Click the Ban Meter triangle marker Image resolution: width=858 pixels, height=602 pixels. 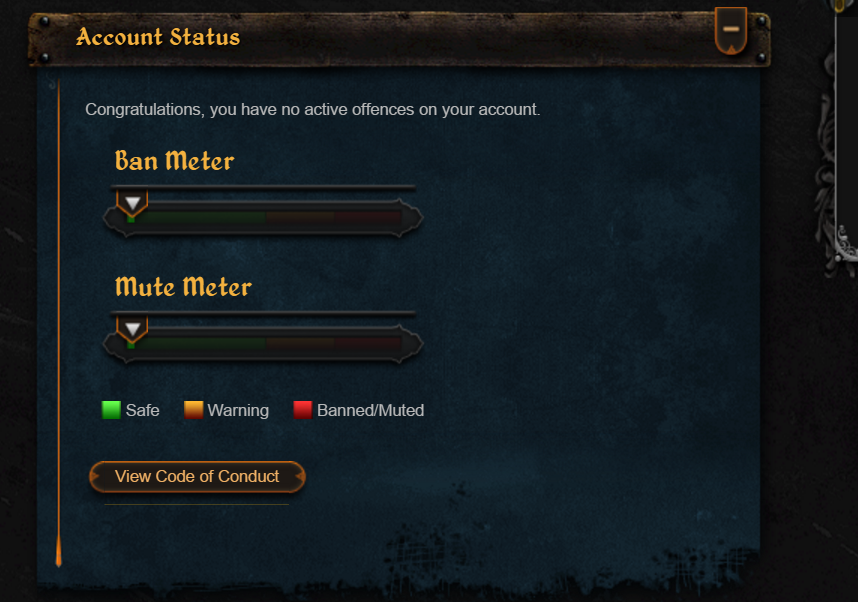132,204
